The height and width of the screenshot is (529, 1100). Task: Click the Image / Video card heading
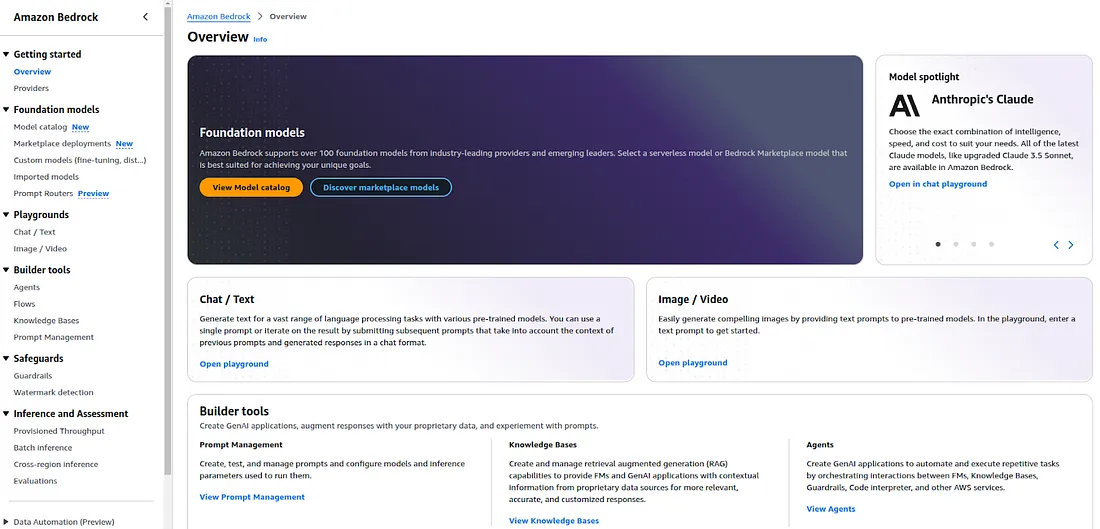(x=693, y=300)
